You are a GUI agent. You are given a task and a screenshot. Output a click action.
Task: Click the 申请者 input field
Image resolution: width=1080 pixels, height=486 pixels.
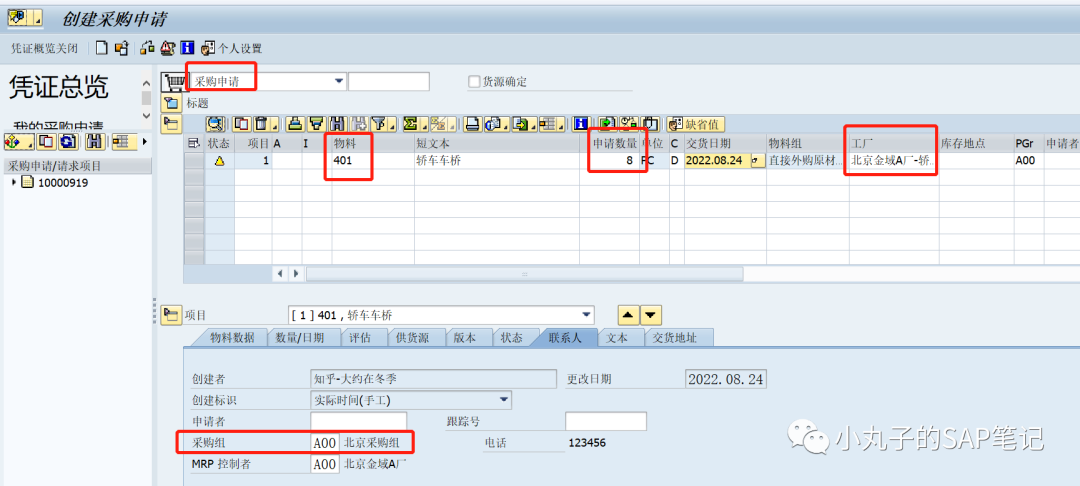click(358, 421)
